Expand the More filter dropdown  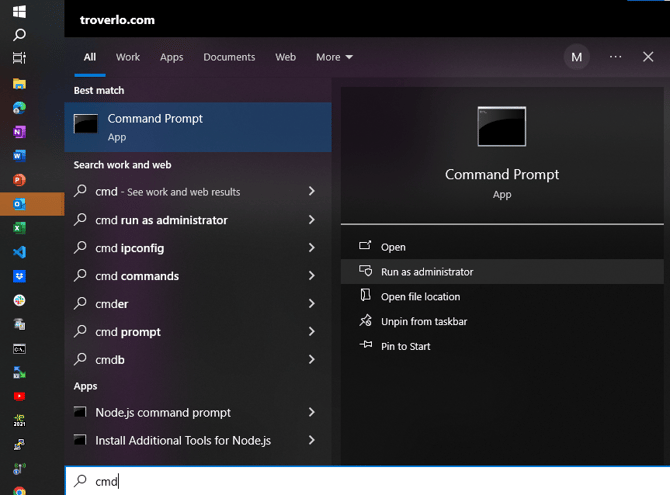click(334, 57)
